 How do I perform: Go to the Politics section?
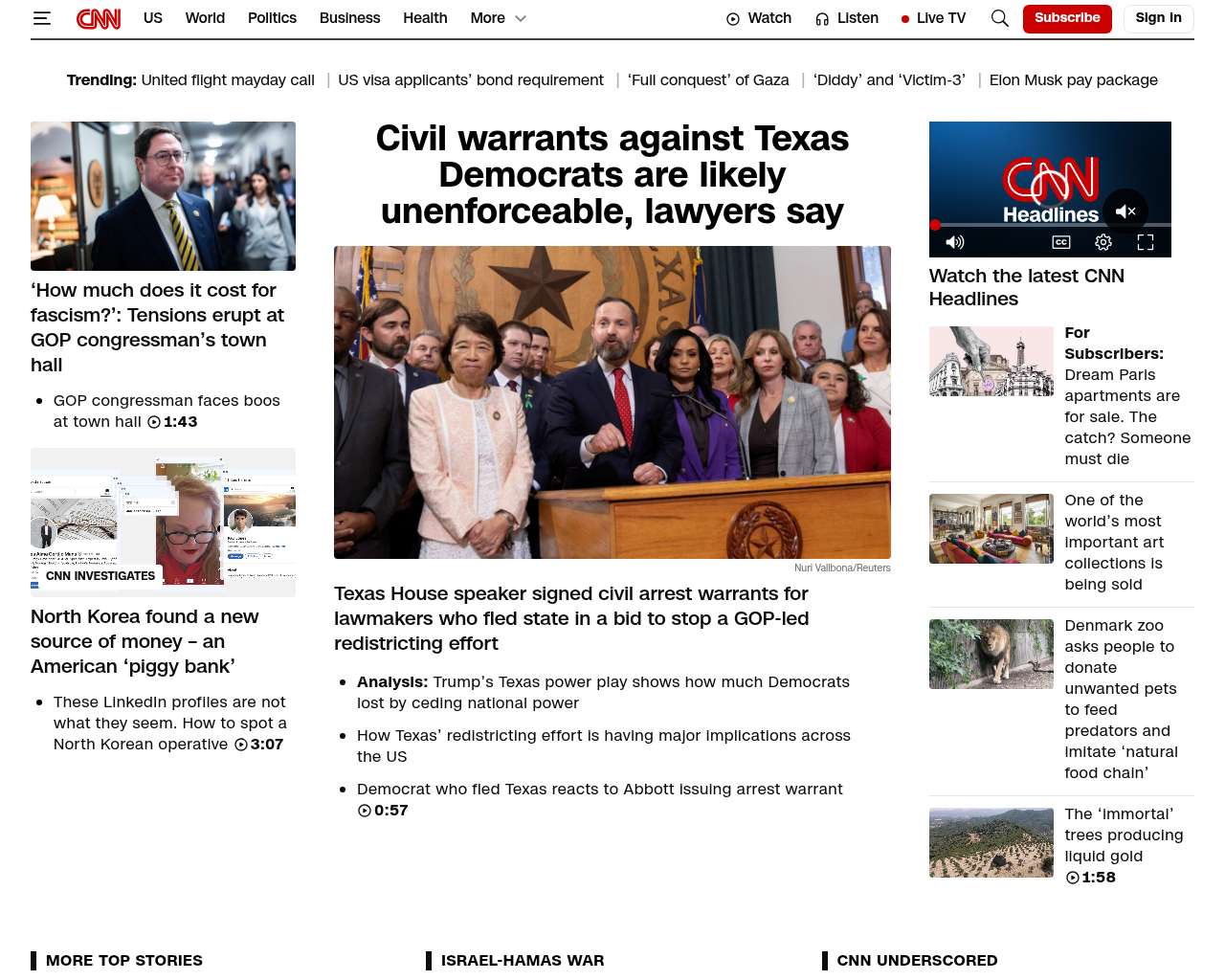coord(272,18)
